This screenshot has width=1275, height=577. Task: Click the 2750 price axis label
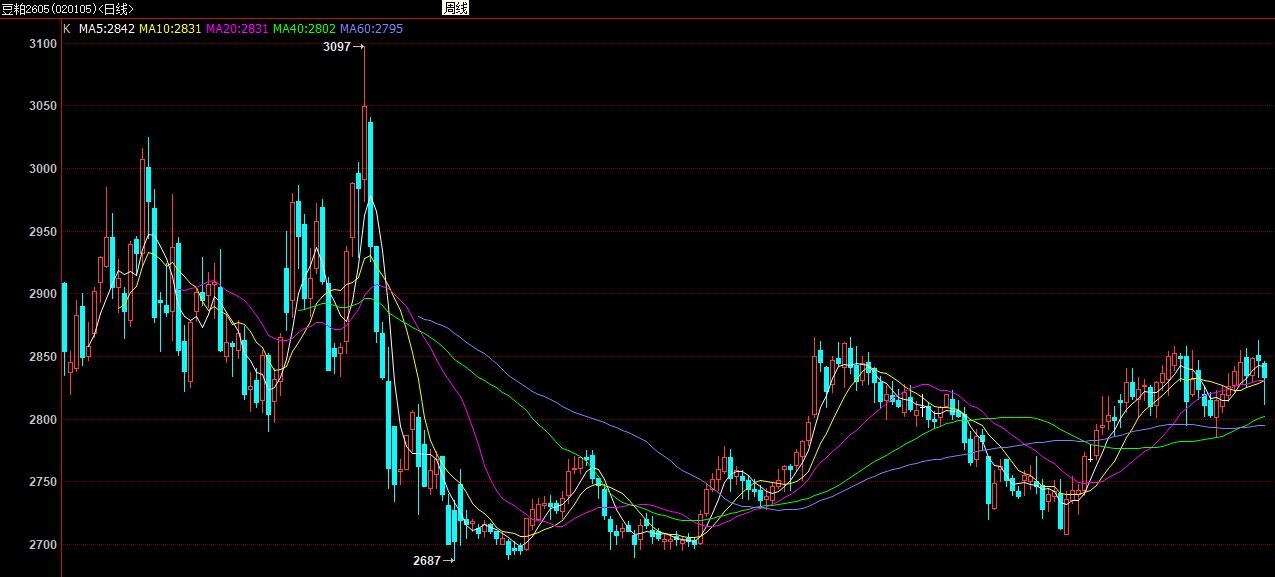[43, 482]
